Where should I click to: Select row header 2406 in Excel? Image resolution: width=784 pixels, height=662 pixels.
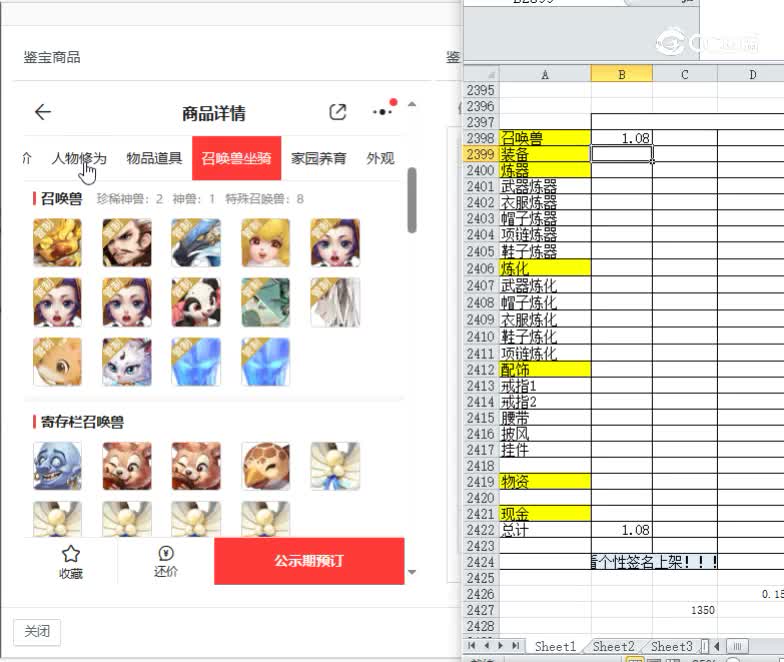pyautogui.click(x=481, y=268)
